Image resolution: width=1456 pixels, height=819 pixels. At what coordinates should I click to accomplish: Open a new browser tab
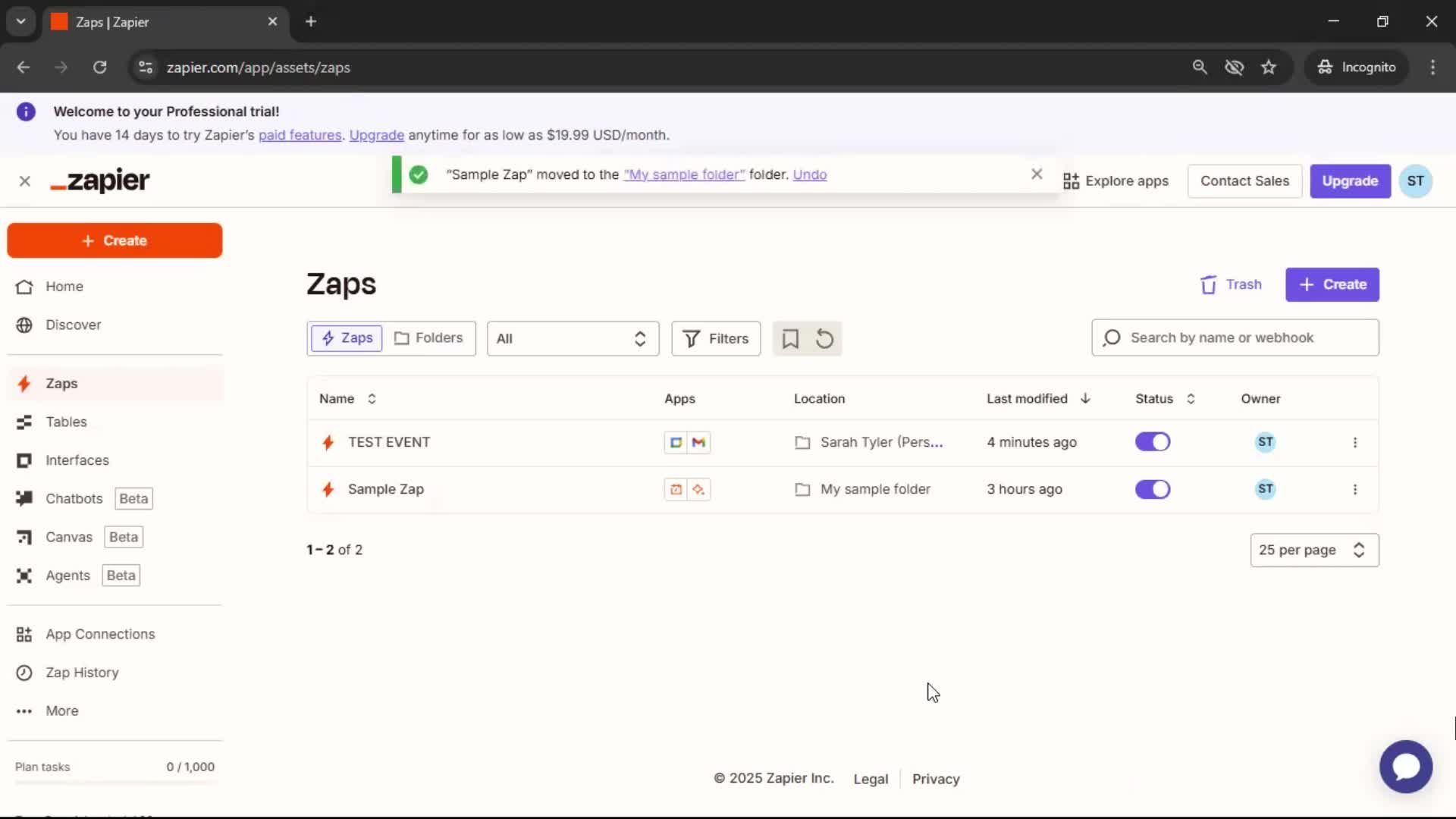[x=311, y=21]
